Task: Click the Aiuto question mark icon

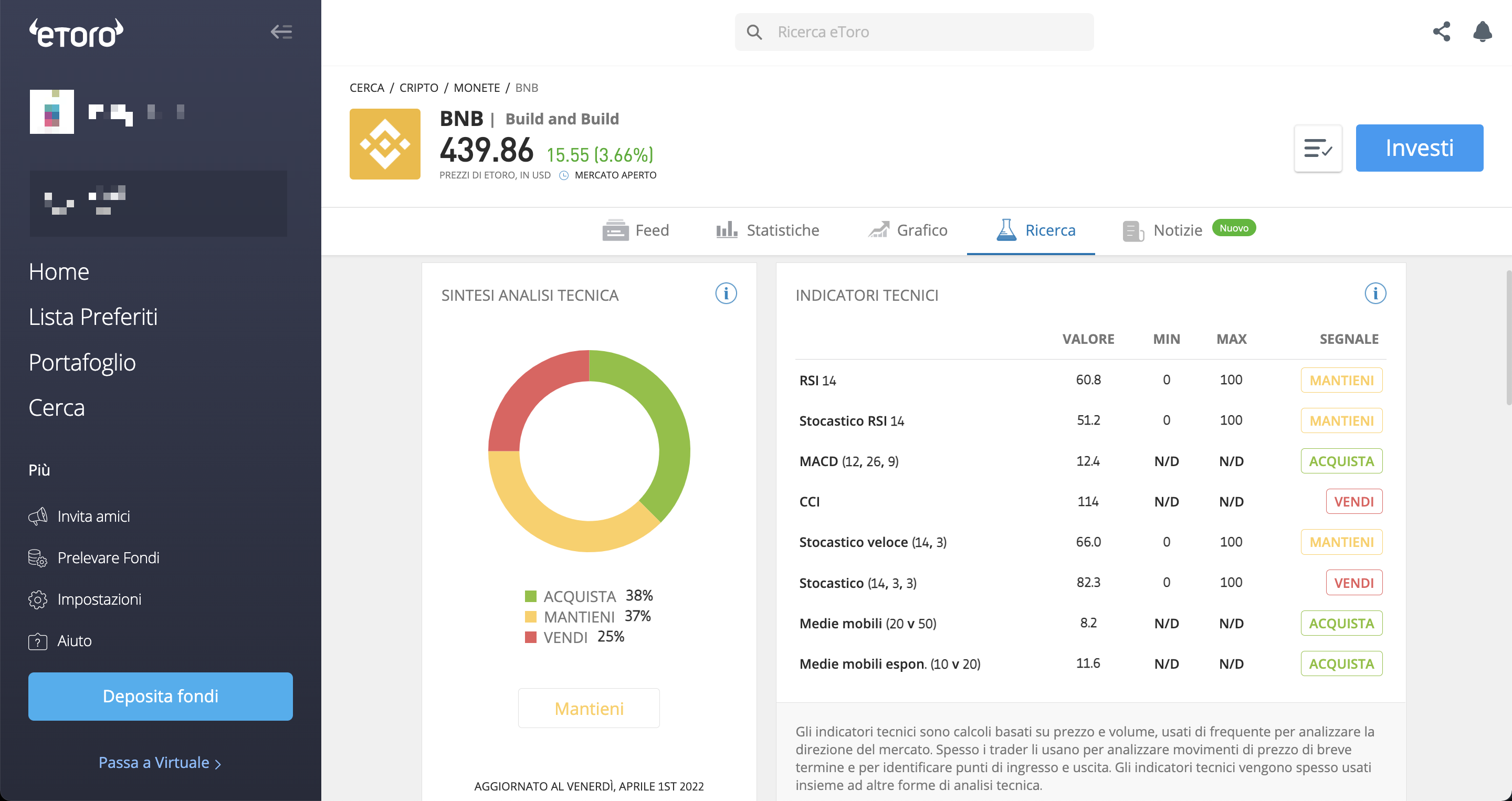Action: click(38, 641)
